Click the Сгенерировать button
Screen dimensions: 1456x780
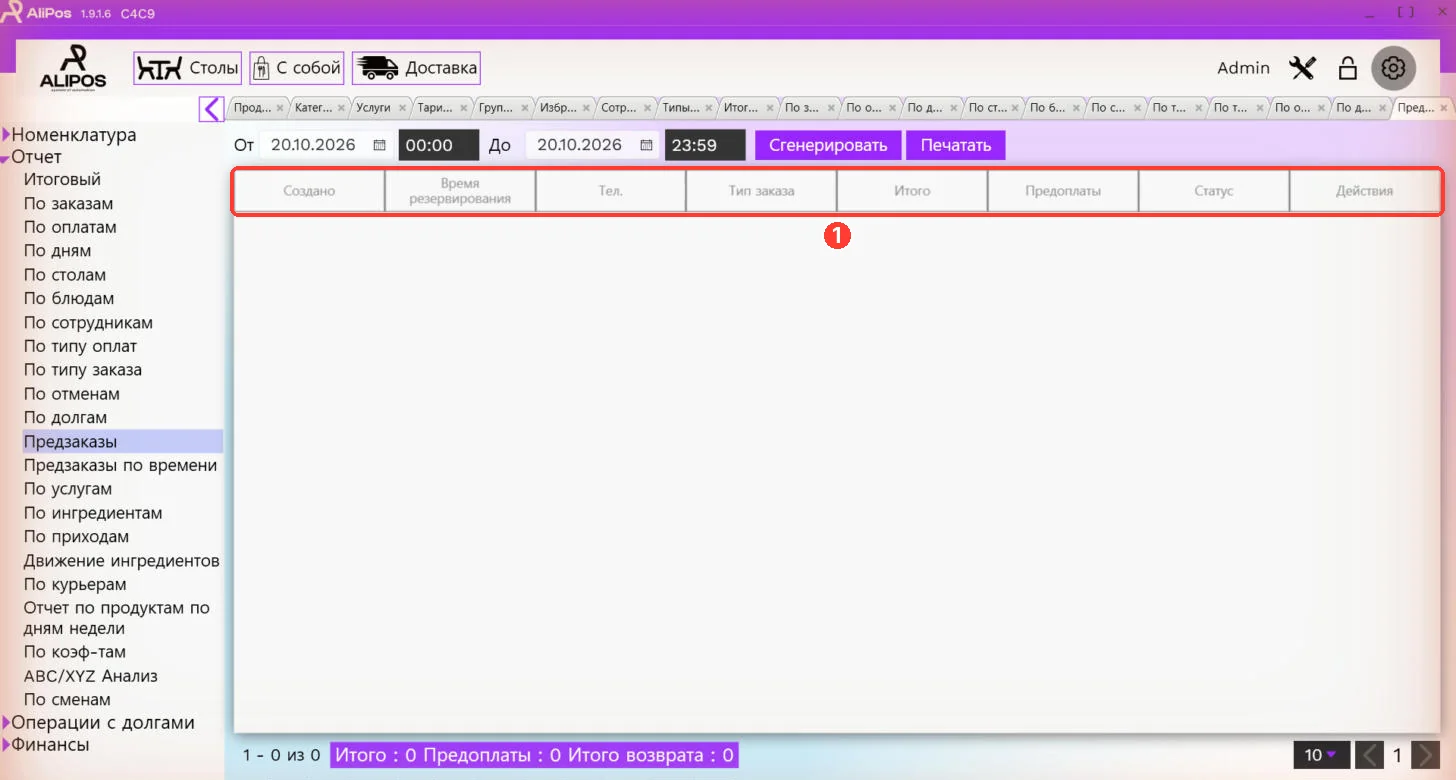pyautogui.click(x=828, y=145)
